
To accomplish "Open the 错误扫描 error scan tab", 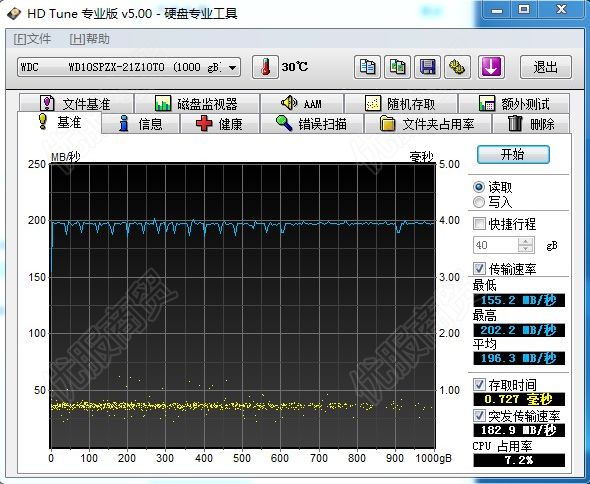I will [312, 124].
